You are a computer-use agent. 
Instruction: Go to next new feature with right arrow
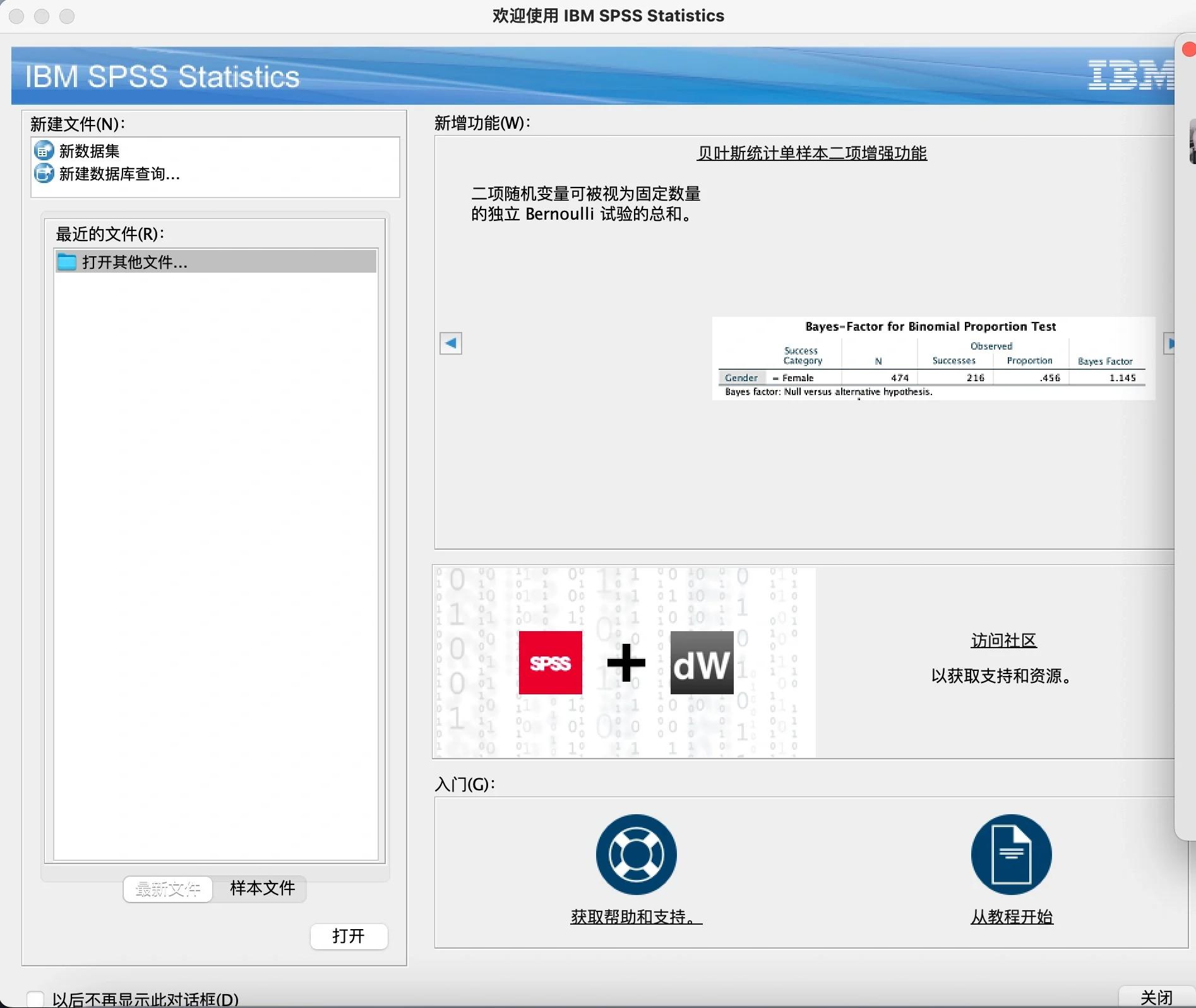tap(1169, 343)
